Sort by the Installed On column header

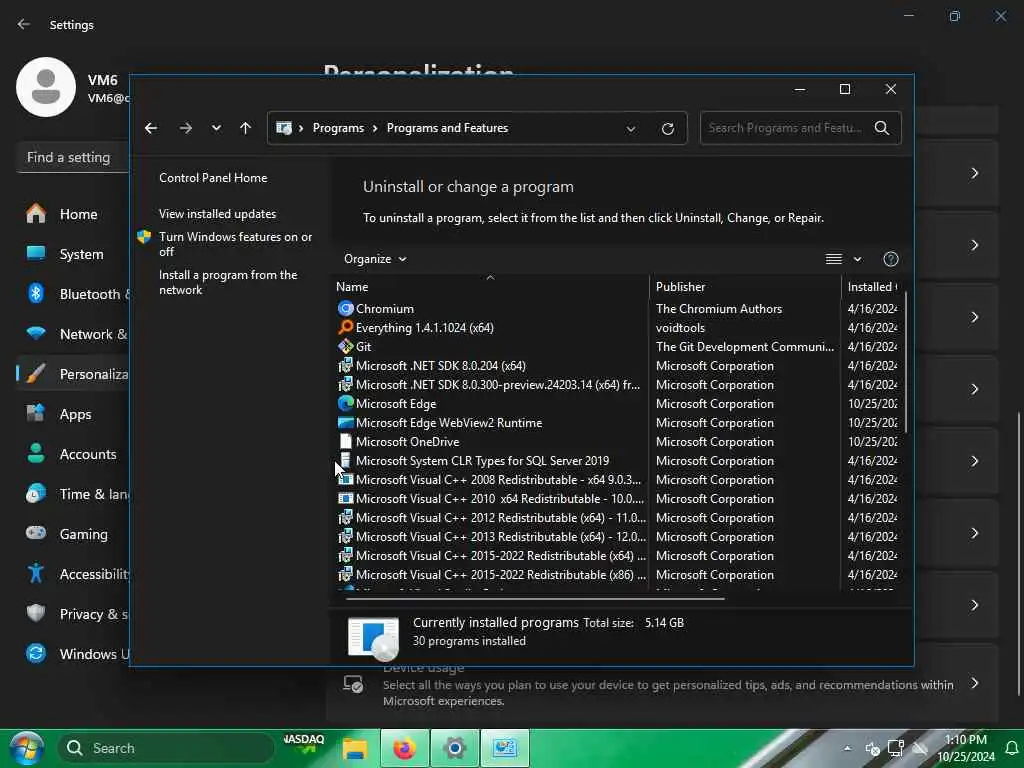pyautogui.click(x=872, y=287)
